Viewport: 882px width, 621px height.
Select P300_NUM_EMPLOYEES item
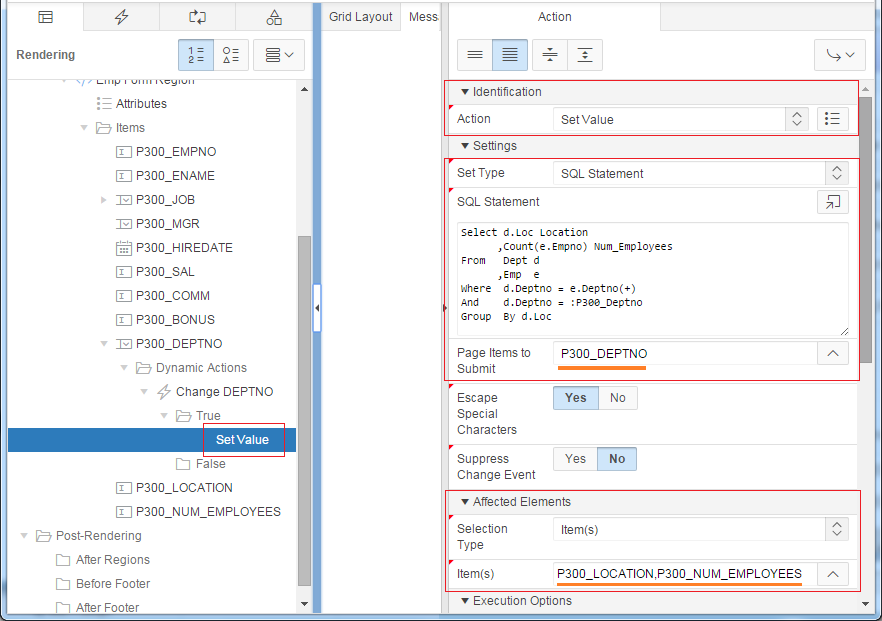[x=208, y=512]
